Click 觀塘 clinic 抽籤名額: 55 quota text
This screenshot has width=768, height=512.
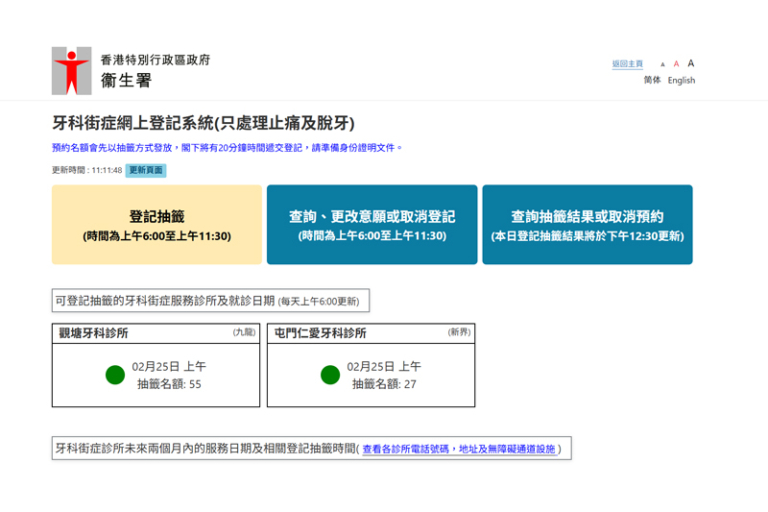pyautogui.click(x=168, y=384)
